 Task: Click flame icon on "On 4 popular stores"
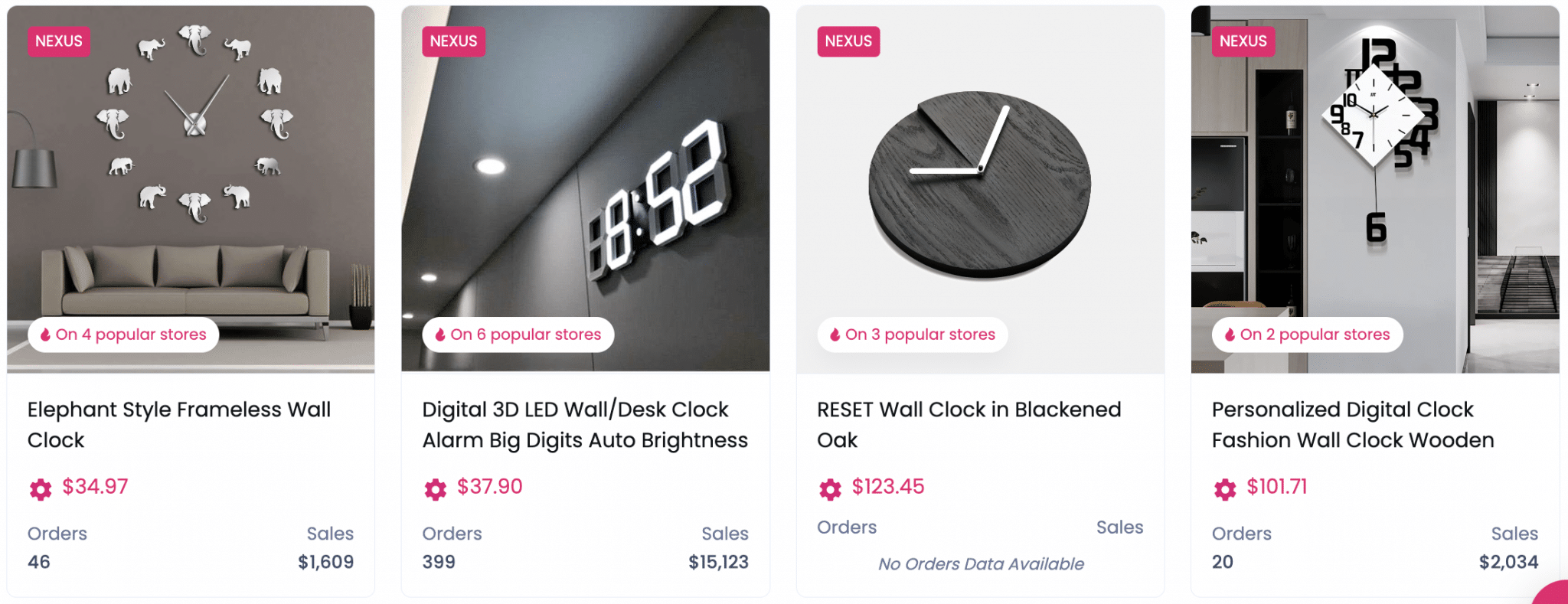point(46,335)
